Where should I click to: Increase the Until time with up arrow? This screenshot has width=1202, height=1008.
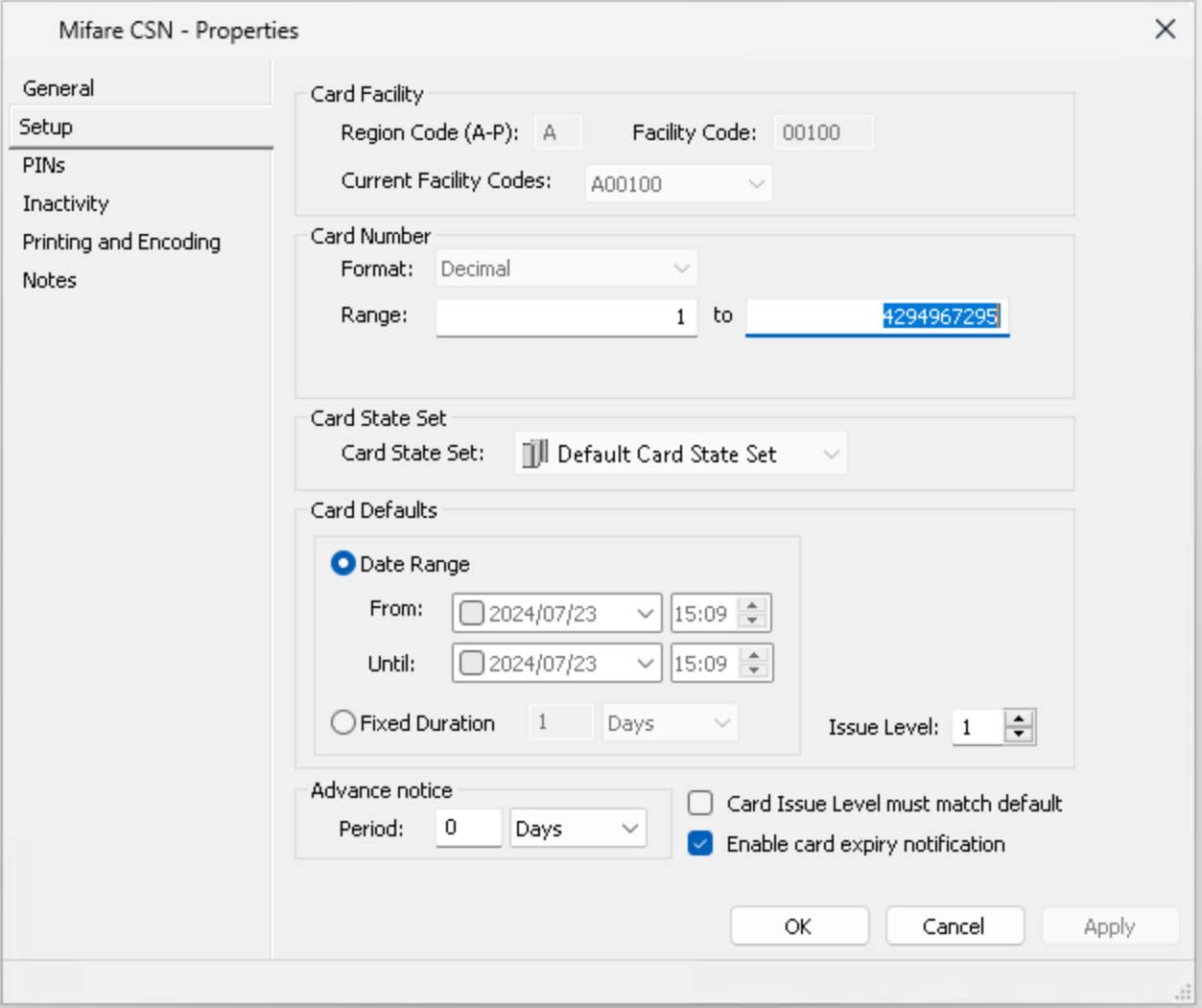(x=754, y=655)
